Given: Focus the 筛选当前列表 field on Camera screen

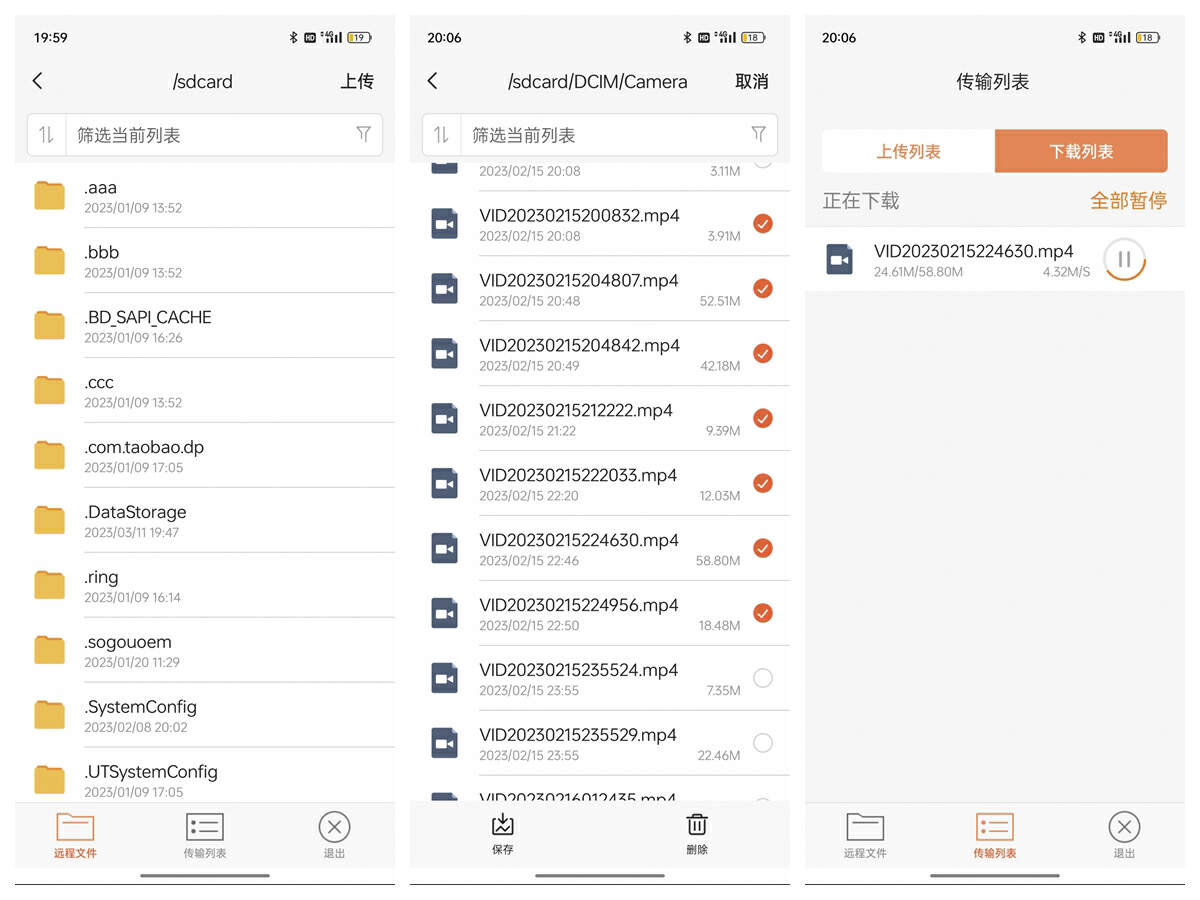Looking at the screenshot, I should click(x=600, y=135).
